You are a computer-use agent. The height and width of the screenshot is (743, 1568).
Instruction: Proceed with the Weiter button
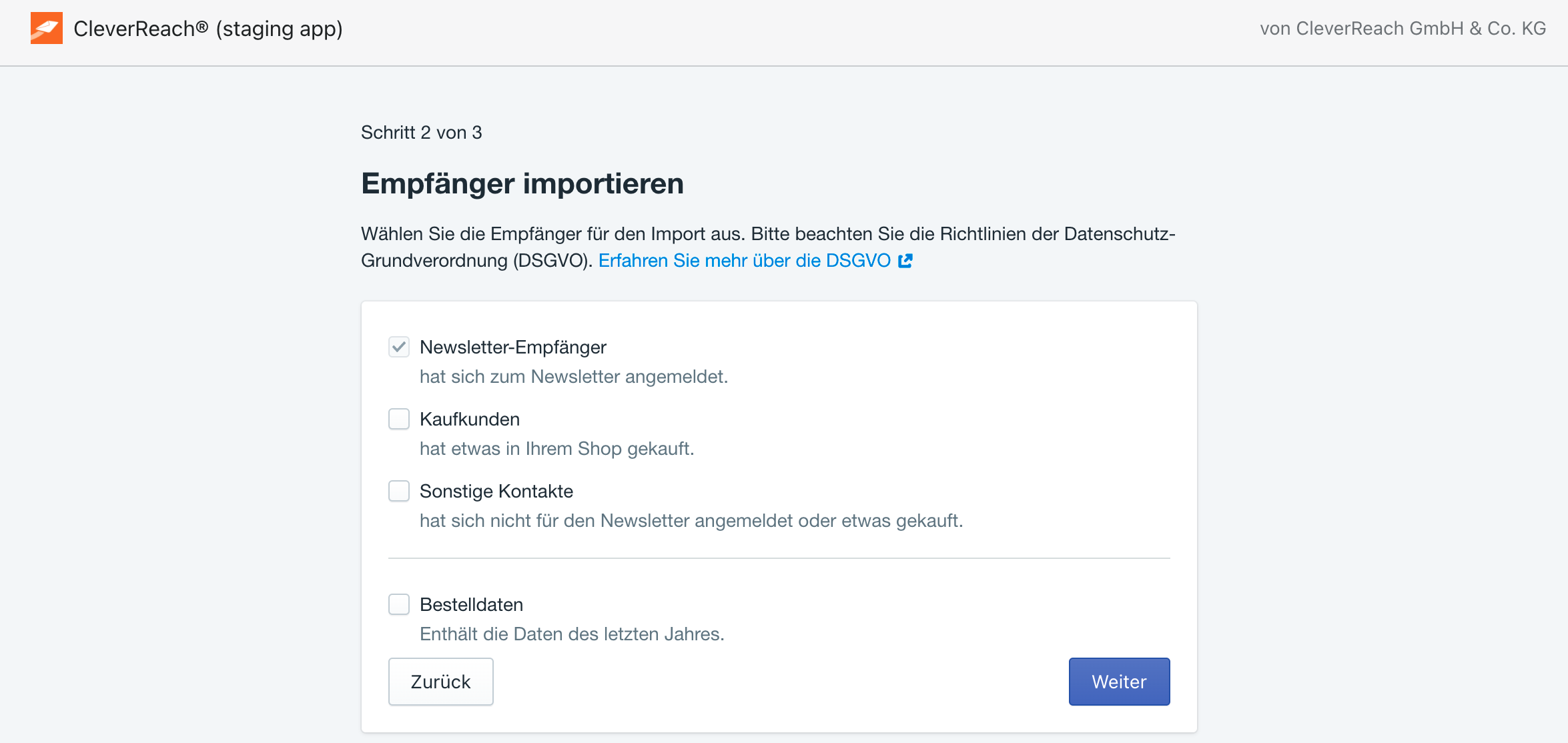tap(1119, 682)
